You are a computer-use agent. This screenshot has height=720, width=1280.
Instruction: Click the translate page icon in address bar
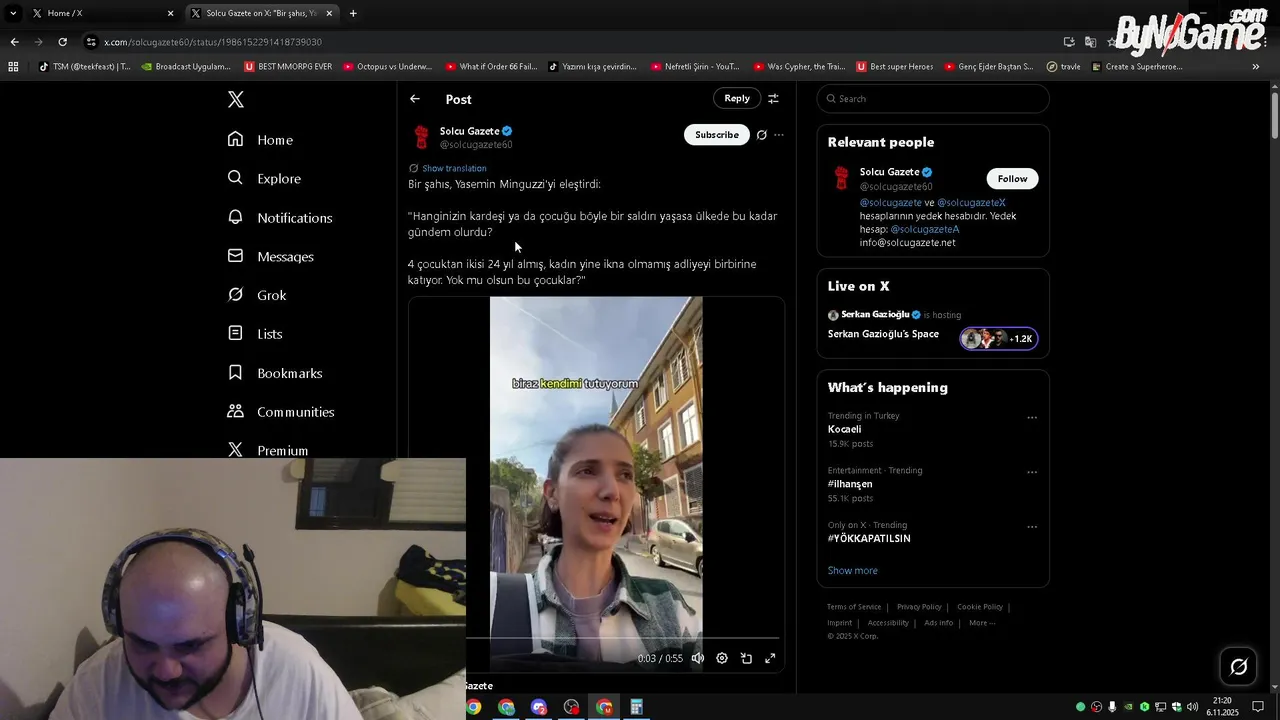click(x=1090, y=42)
